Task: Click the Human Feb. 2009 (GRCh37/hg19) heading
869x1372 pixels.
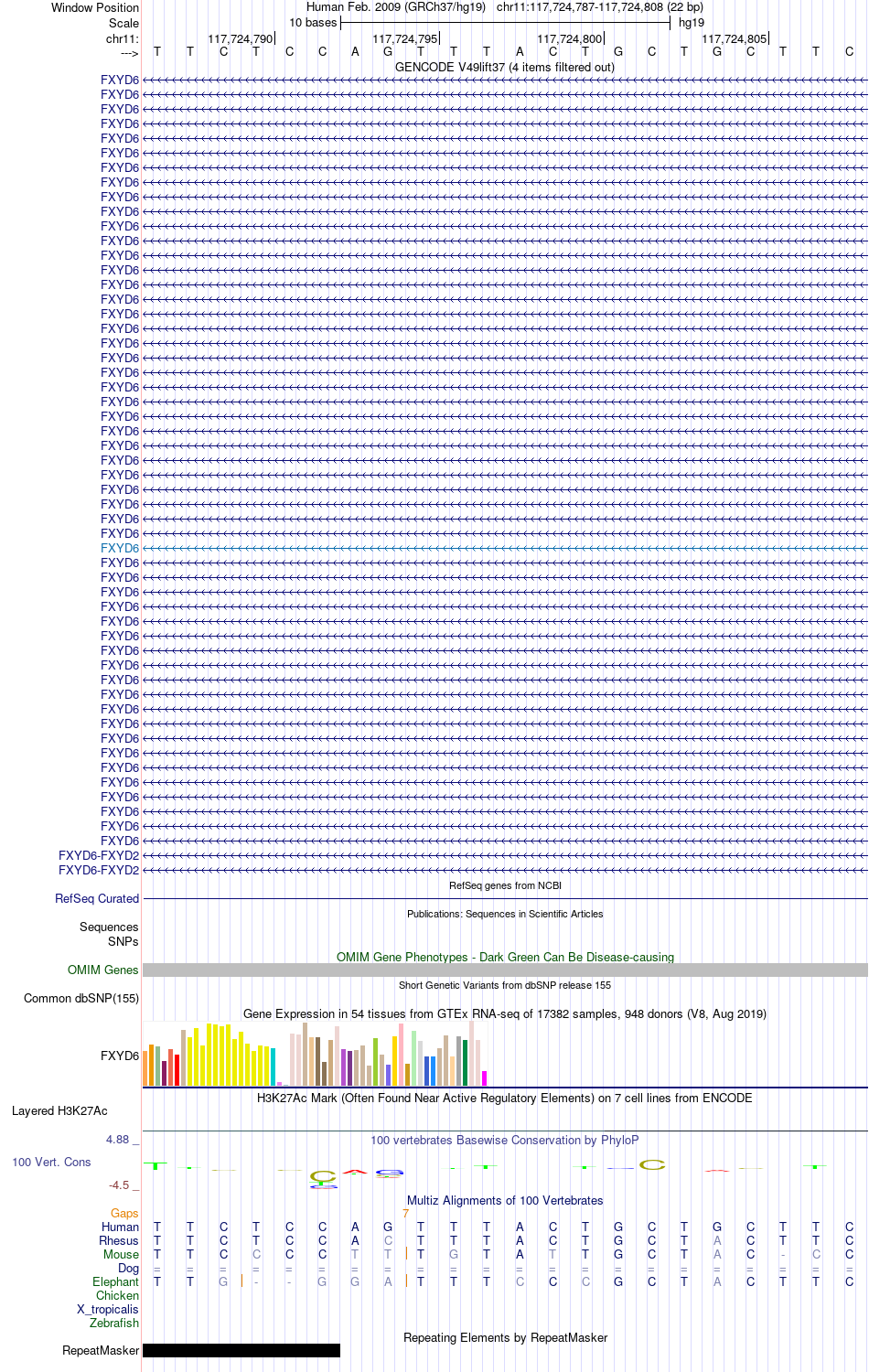Action: pyautogui.click(x=396, y=7)
